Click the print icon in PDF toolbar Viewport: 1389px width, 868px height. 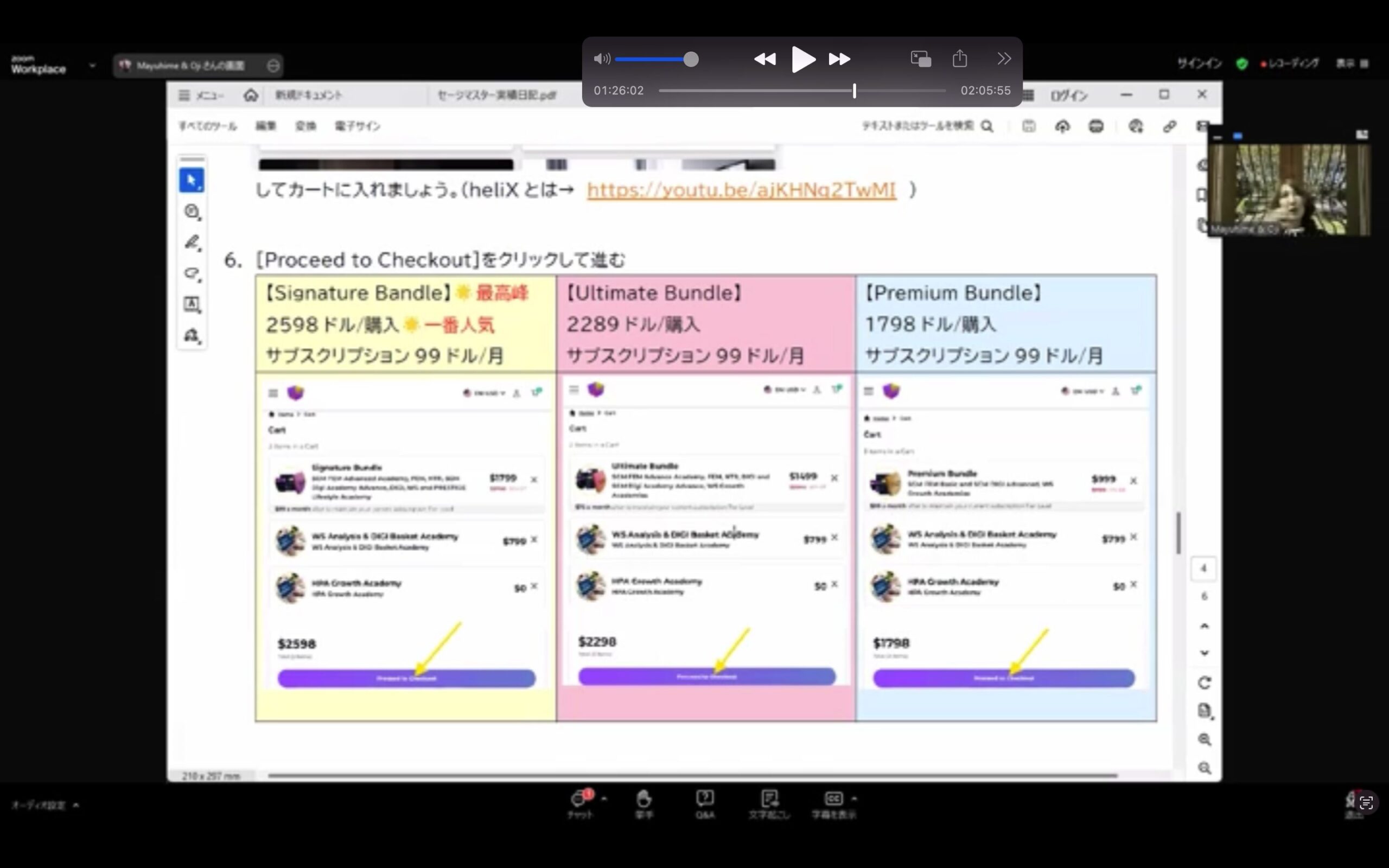[x=1095, y=126]
